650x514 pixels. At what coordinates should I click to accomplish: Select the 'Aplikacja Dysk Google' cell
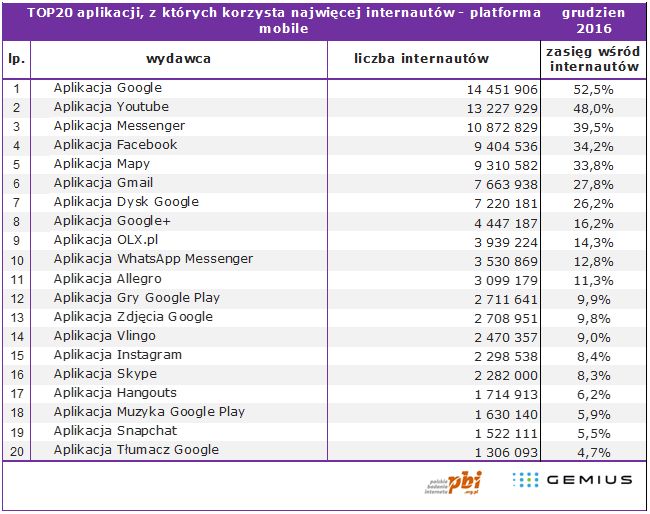[126, 202]
